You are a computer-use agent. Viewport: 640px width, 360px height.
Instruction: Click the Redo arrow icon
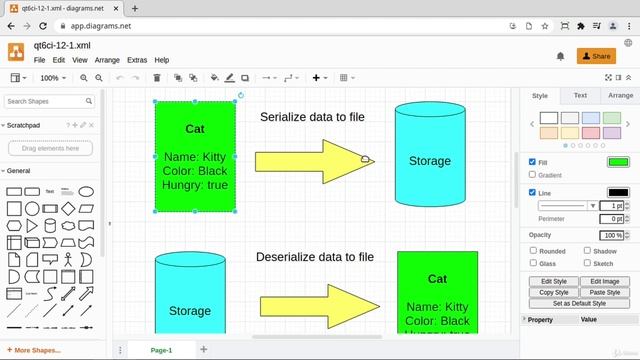pyautogui.click(x=135, y=78)
